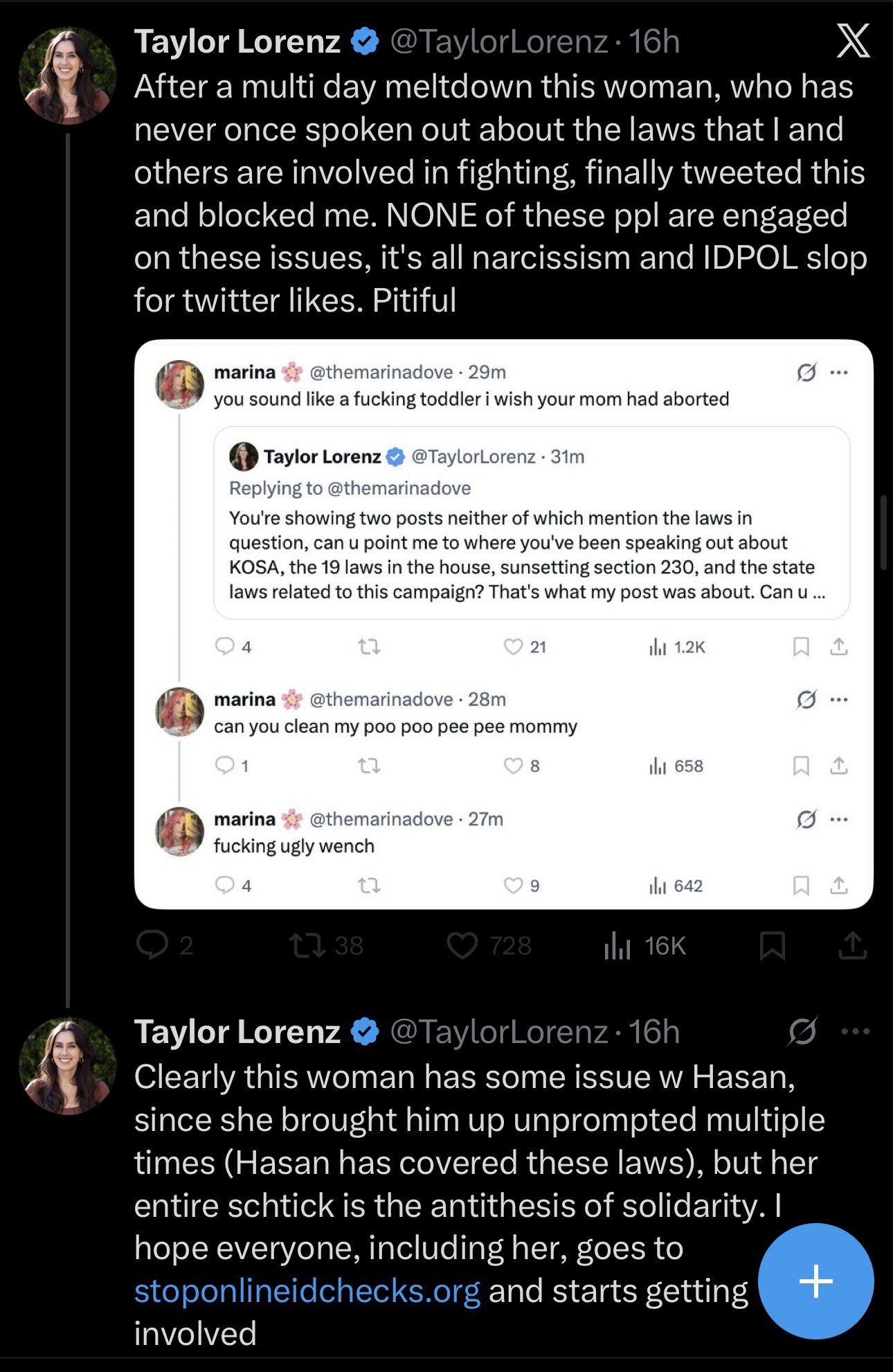Image resolution: width=893 pixels, height=1372 pixels.
Task: Open the stoponlineidchecks.org link
Action: 307,1291
